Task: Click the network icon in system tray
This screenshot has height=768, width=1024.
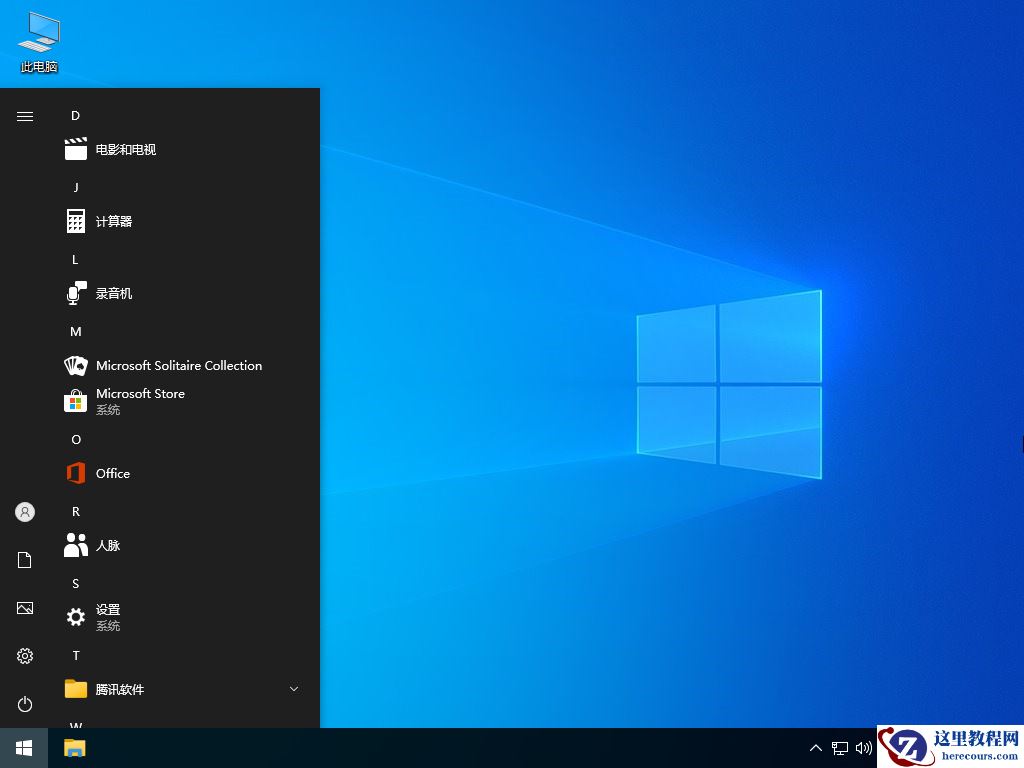Action: coord(839,747)
